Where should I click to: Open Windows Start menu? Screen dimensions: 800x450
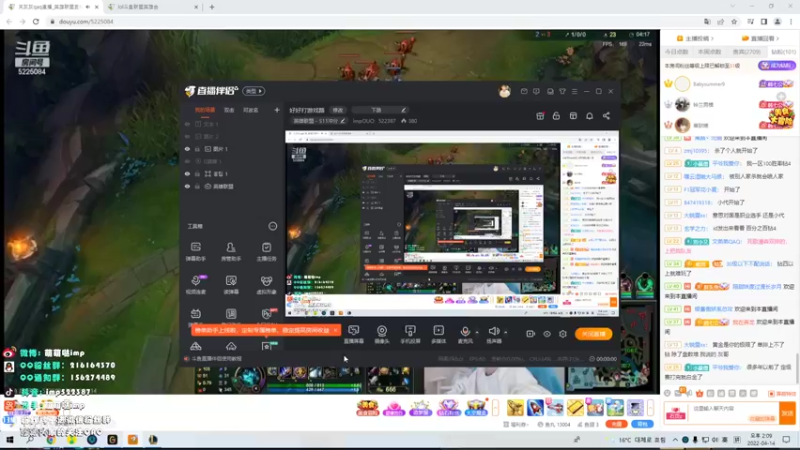10,439
